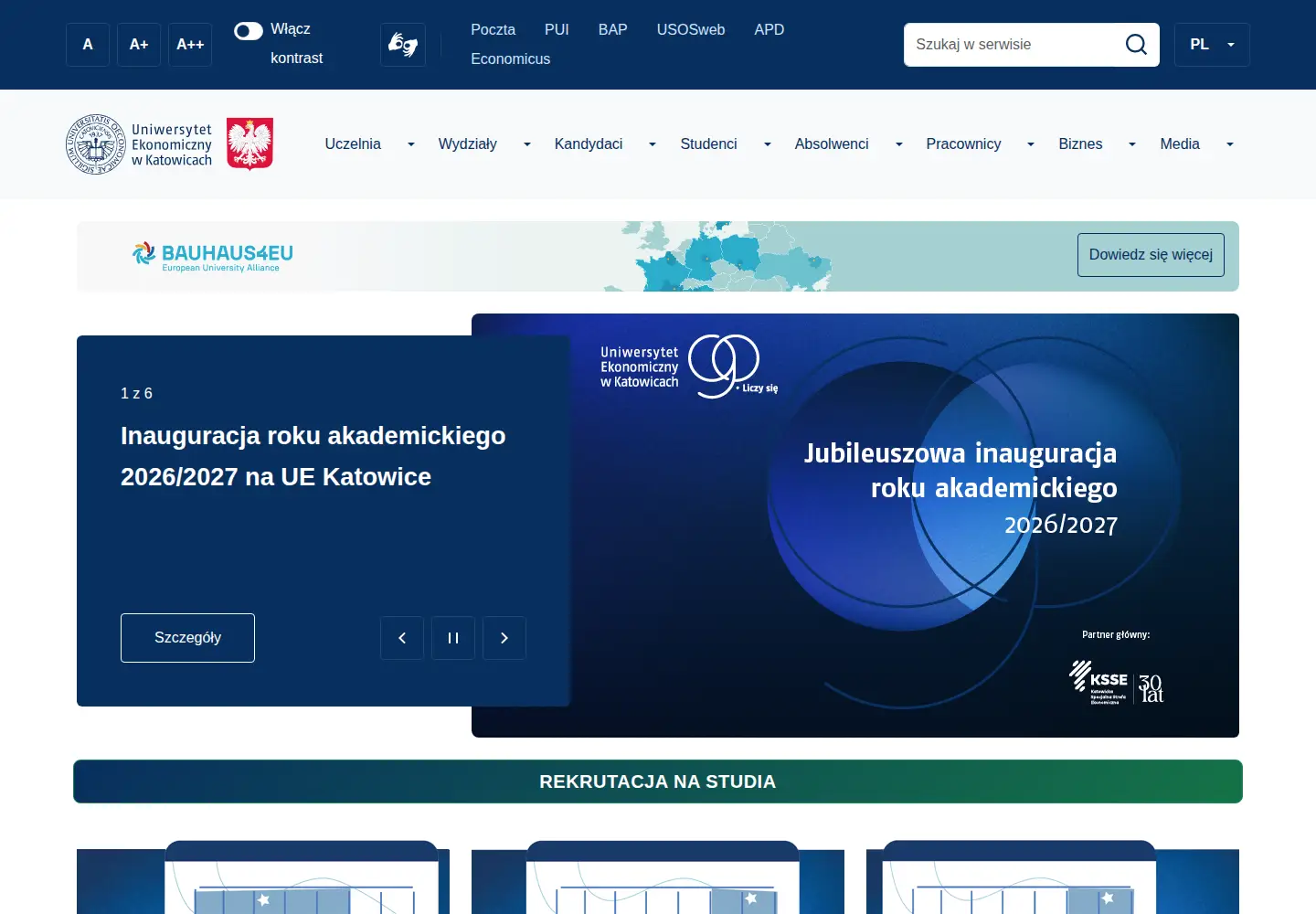1316x914 pixels.
Task: Expand the Studenci submenu arrow
Action: [768, 144]
